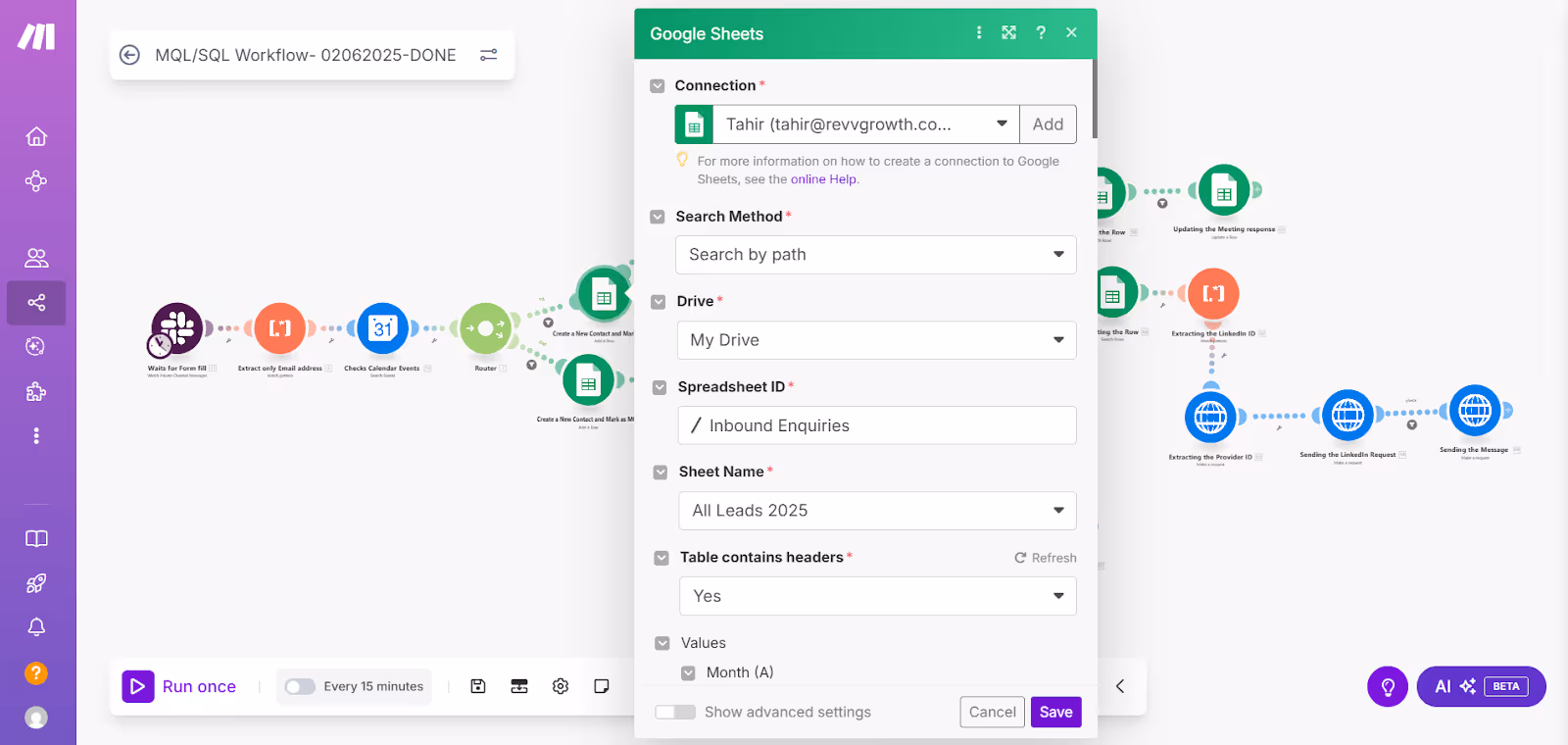Refresh the Table contains headers field
The width and height of the screenshot is (1568, 745).
(1046, 558)
